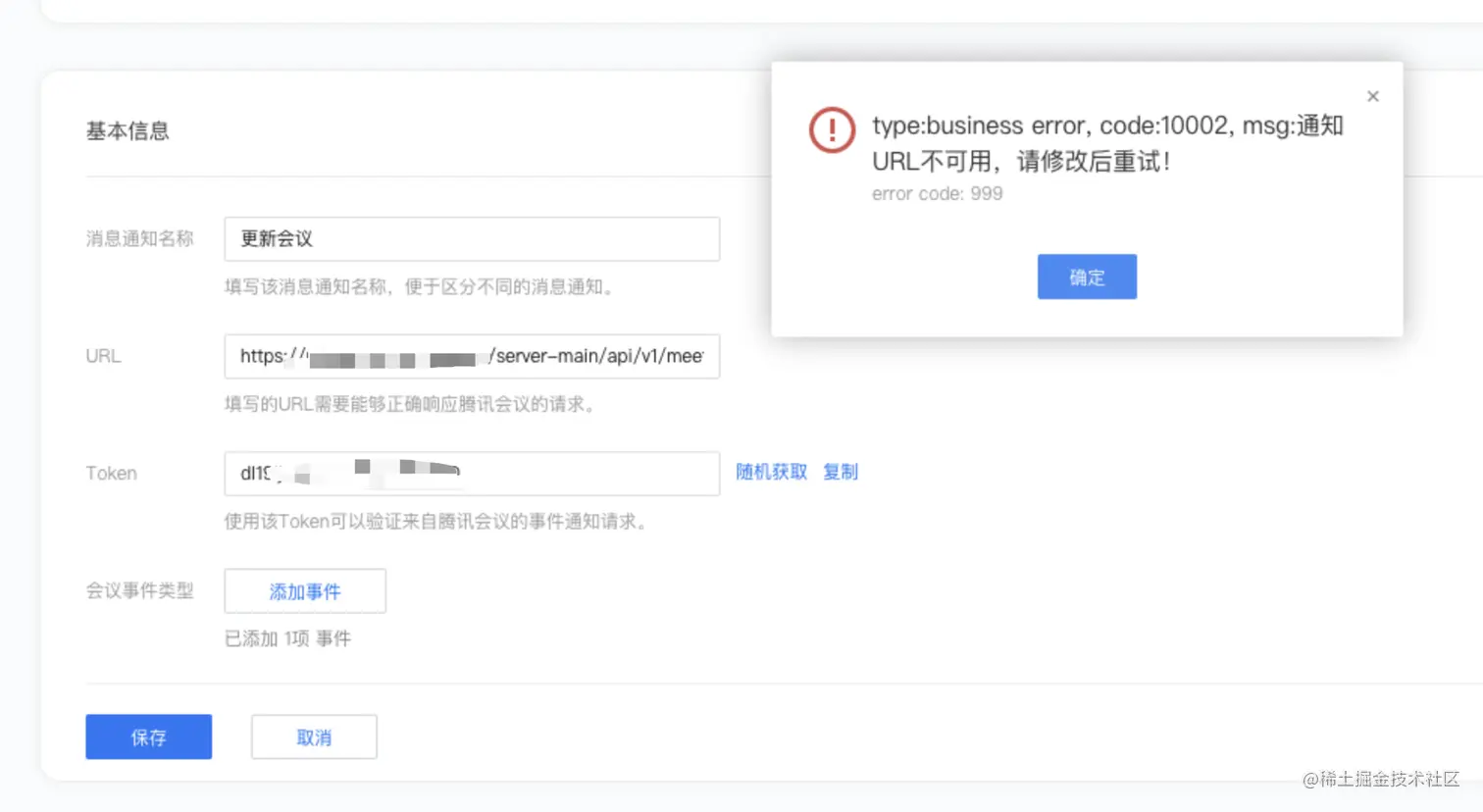The height and width of the screenshot is (812, 1483).
Task: Dismiss the error dialog with 确定
Action: pos(1086,277)
